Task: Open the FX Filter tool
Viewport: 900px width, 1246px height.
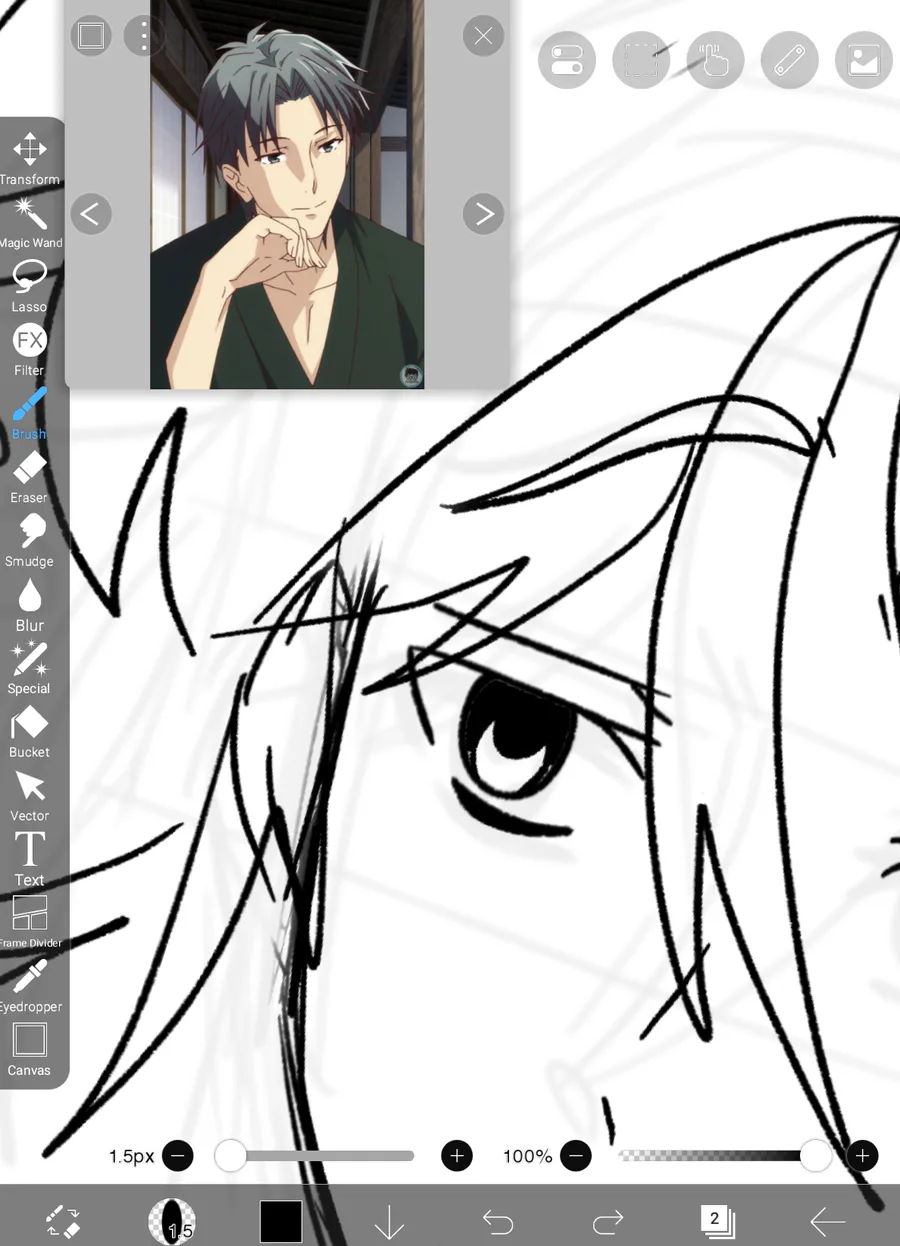Action: [29, 350]
